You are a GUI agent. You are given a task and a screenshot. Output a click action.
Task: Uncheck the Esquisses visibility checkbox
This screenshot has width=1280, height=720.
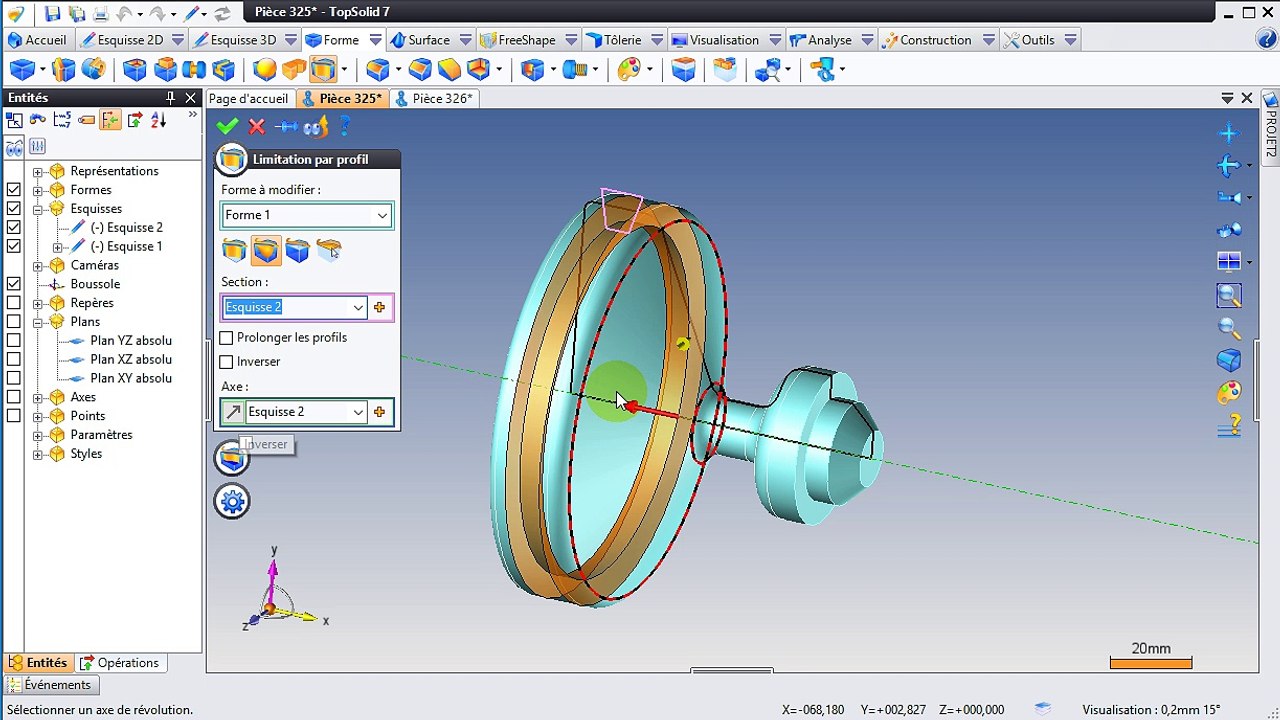pos(13,209)
